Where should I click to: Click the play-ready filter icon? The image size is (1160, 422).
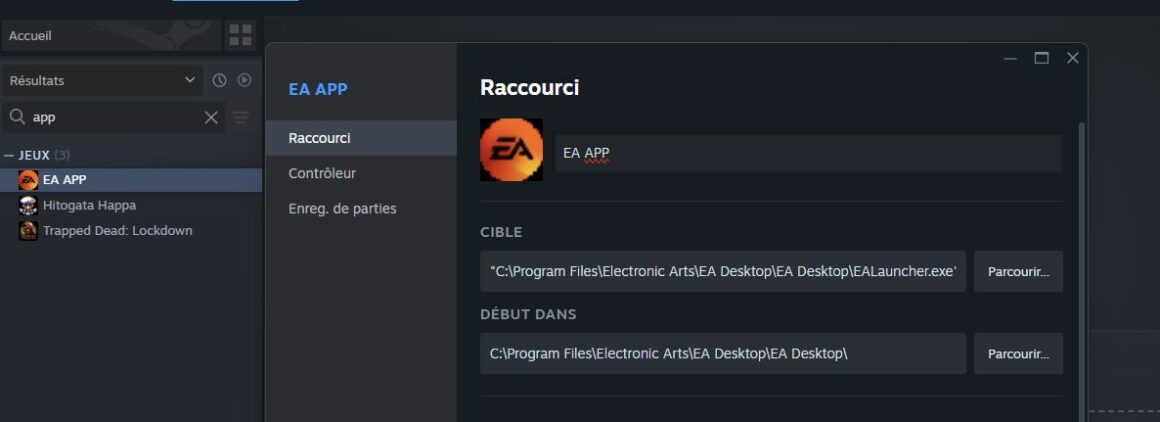(x=244, y=80)
